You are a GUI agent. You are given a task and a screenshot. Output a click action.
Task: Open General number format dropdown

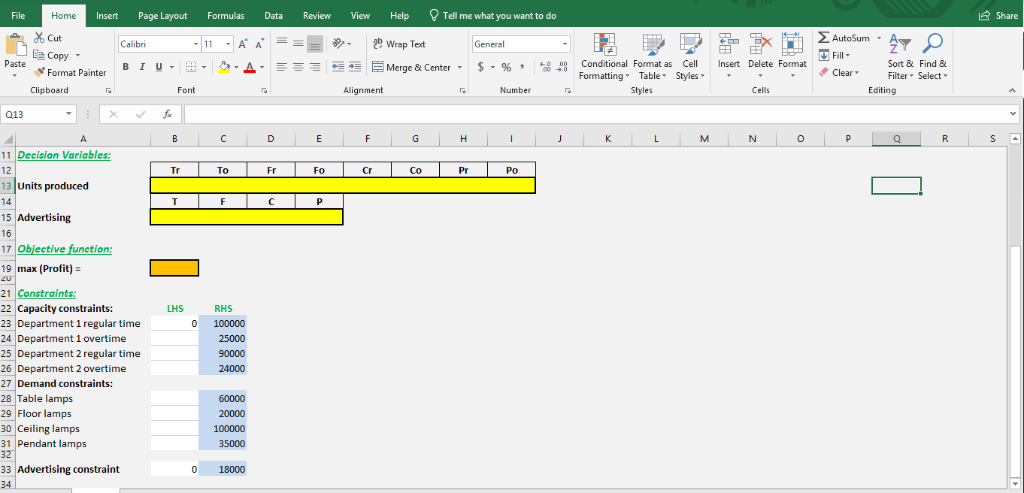[x=565, y=44]
